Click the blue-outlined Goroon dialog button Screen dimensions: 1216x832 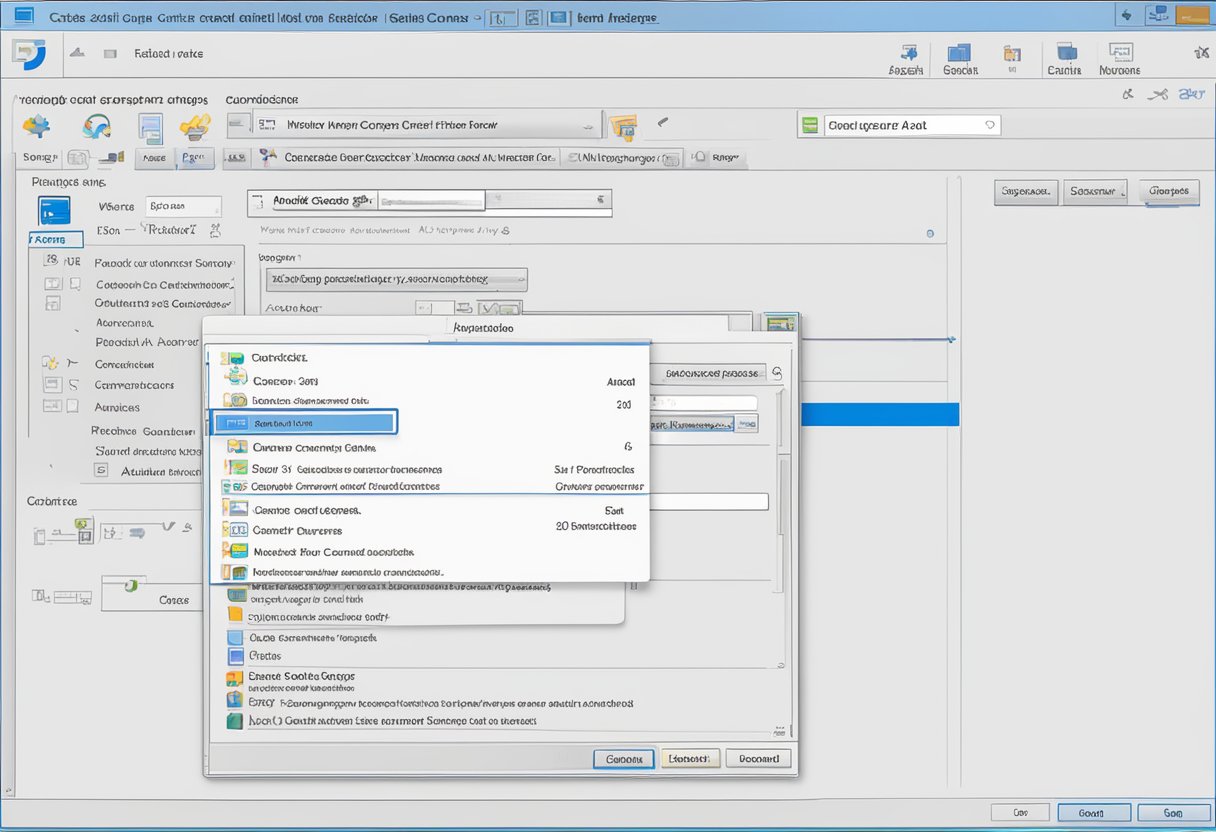point(623,760)
